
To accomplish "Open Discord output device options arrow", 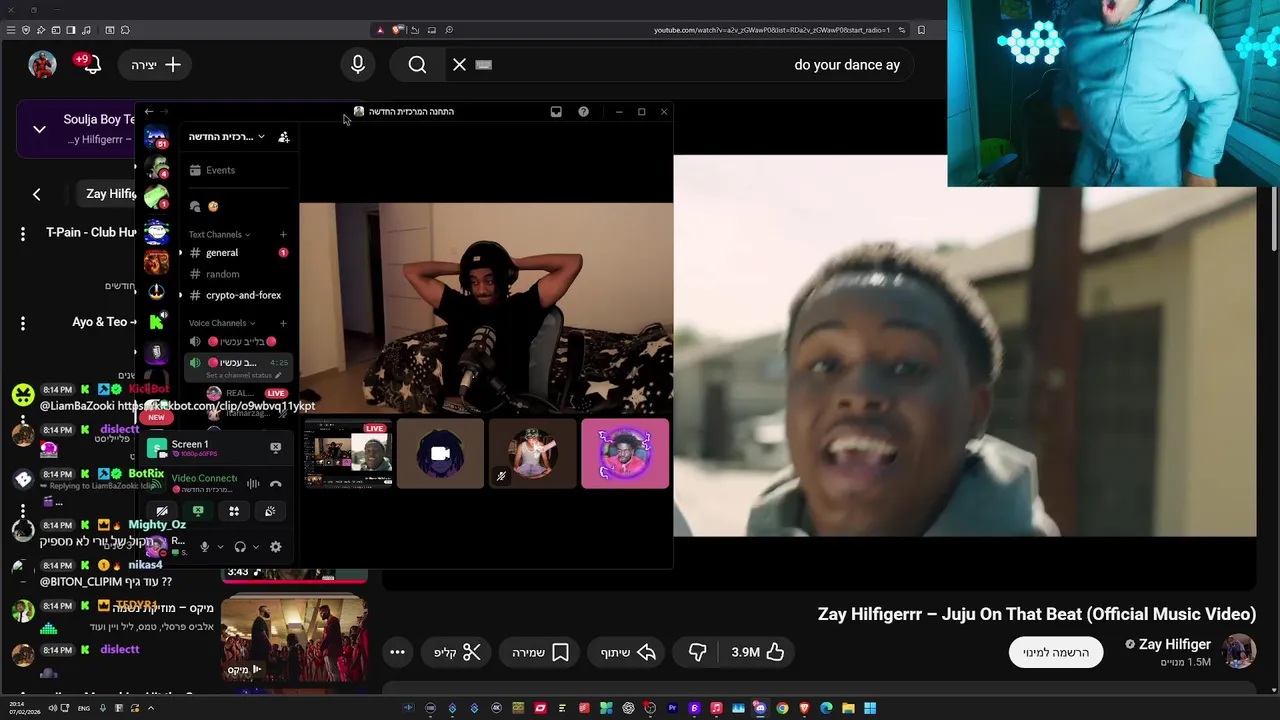I will click(256, 547).
